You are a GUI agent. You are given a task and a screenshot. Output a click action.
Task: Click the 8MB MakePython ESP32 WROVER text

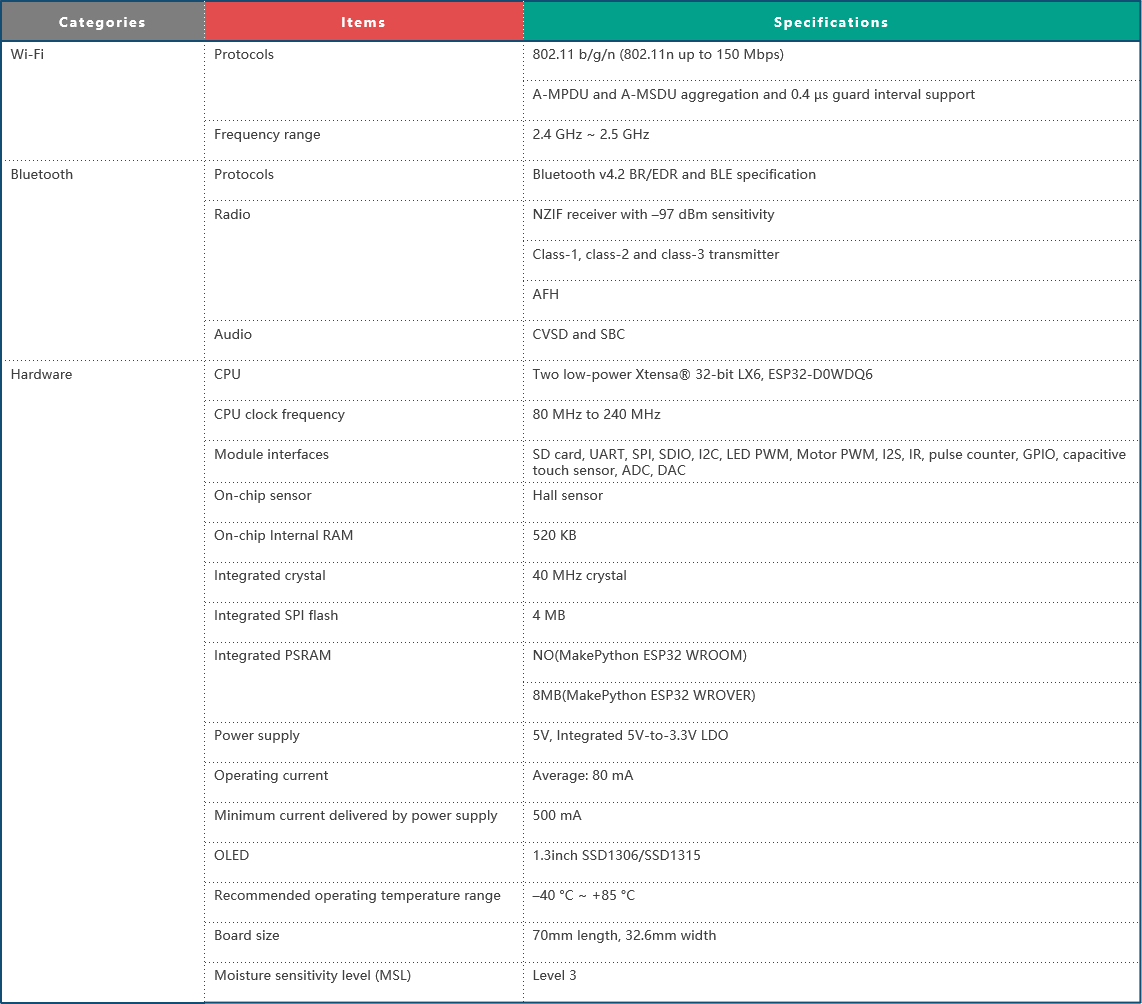pyautogui.click(x=644, y=696)
